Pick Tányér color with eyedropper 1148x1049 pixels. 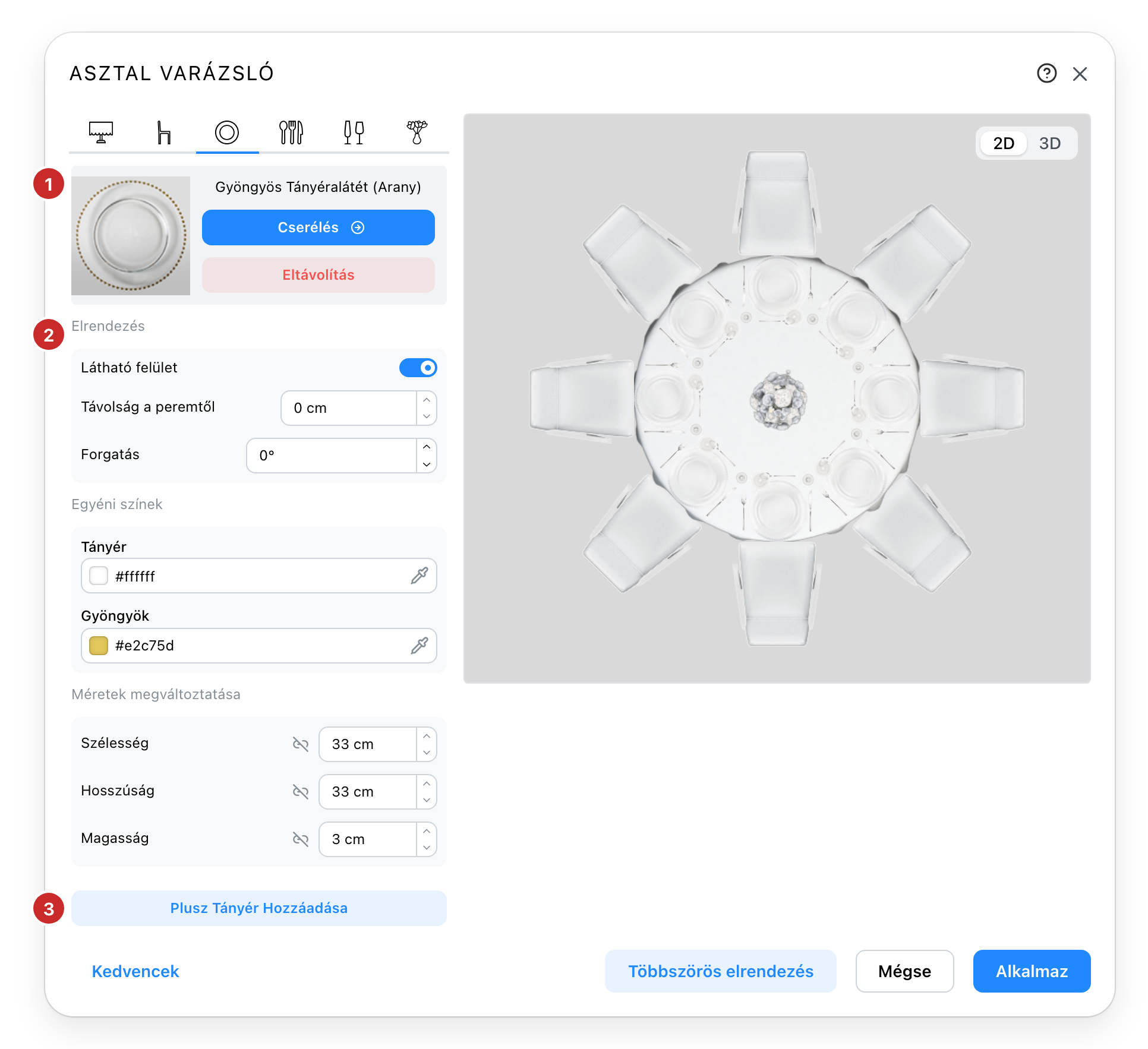[x=420, y=576]
